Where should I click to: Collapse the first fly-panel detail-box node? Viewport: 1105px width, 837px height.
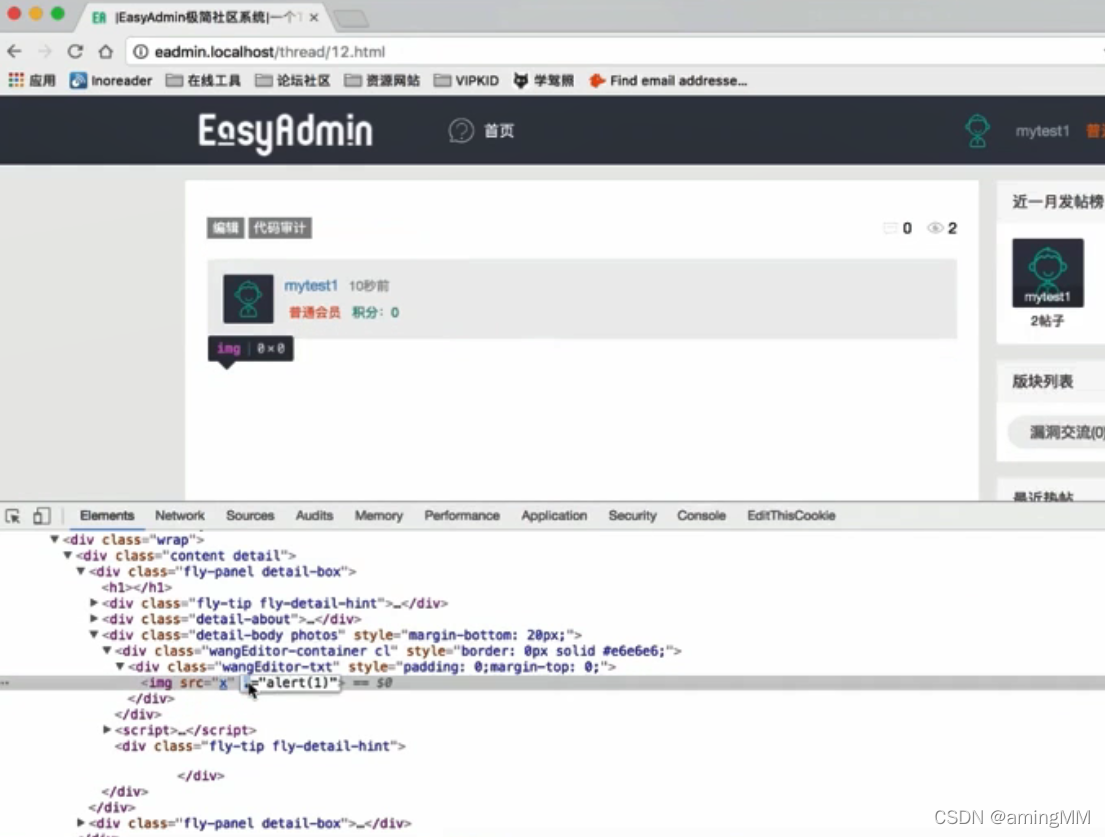pos(81,571)
